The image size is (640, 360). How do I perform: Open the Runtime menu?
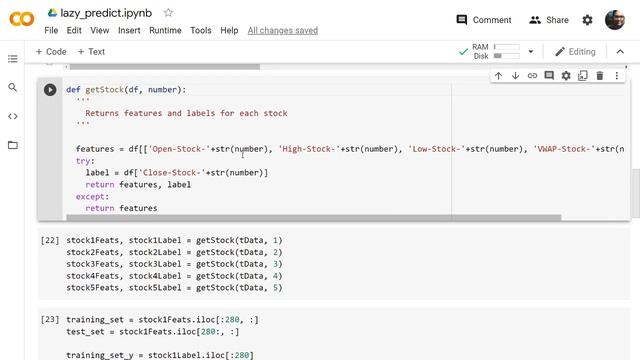click(165, 30)
